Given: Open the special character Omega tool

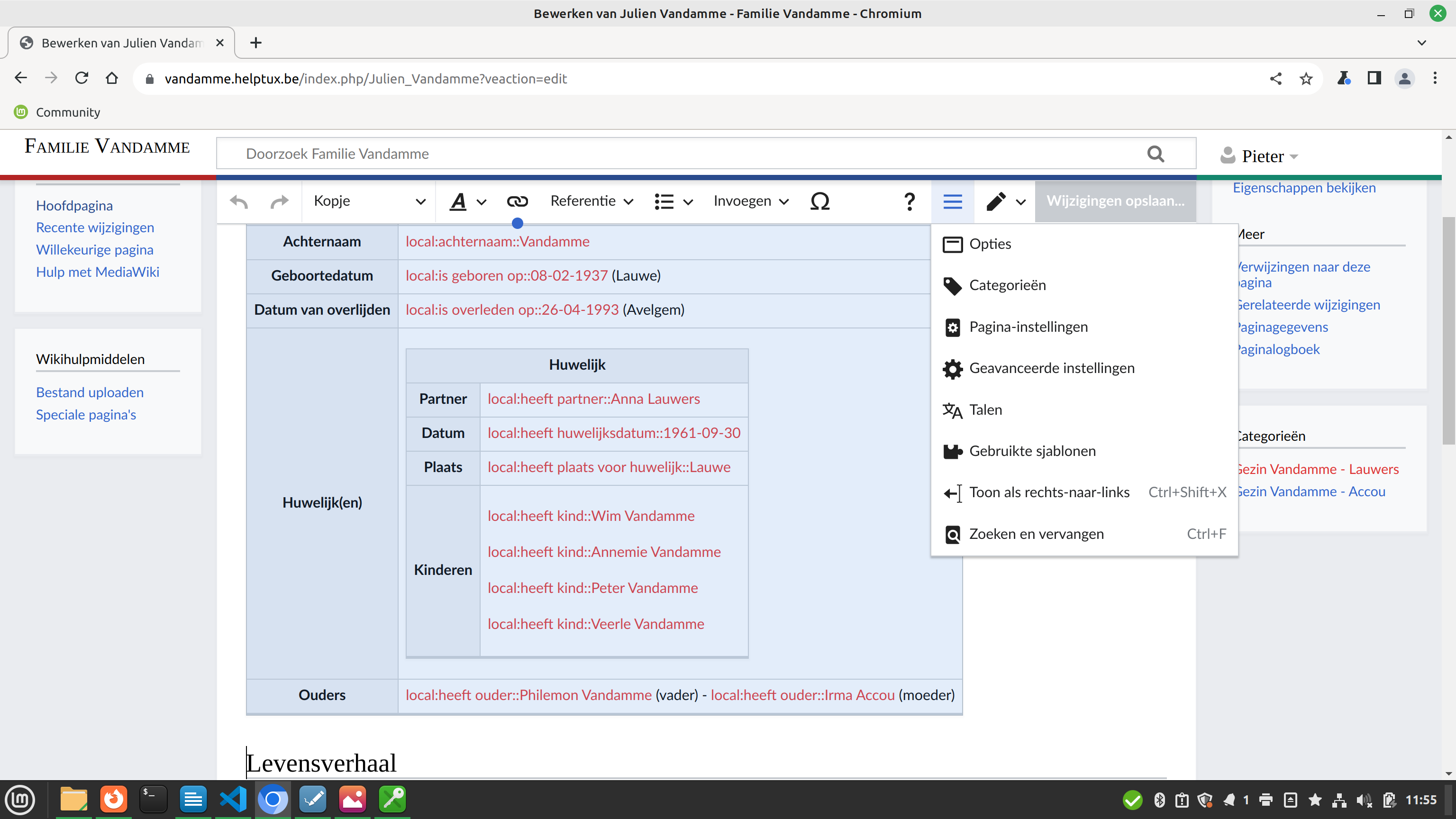Looking at the screenshot, I should point(819,201).
